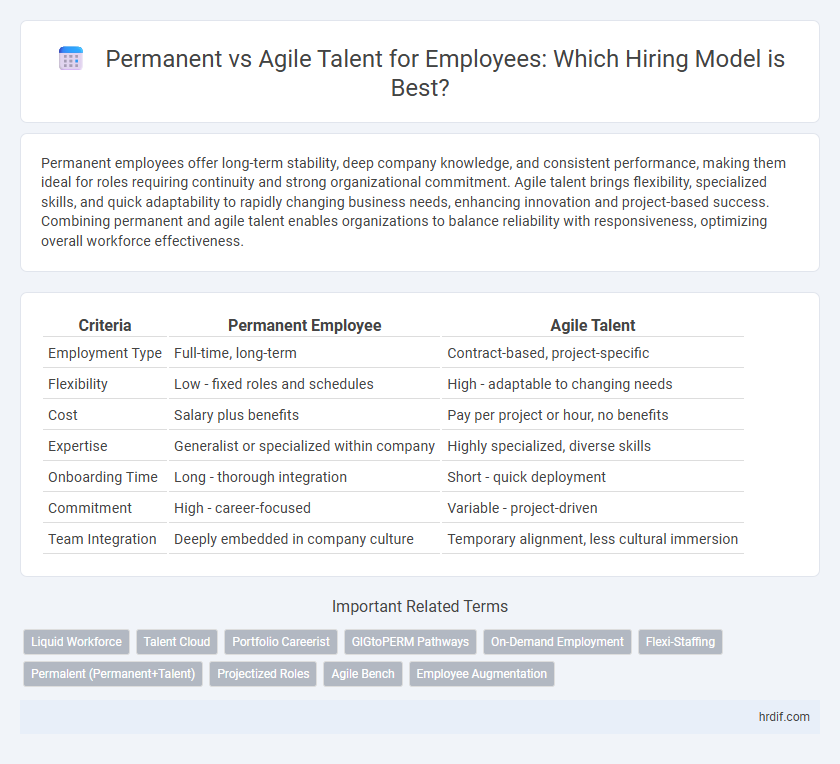This screenshot has height=764, width=840.
Task: Click the 'Salary plus benefits' cell
Action: coord(304,415)
